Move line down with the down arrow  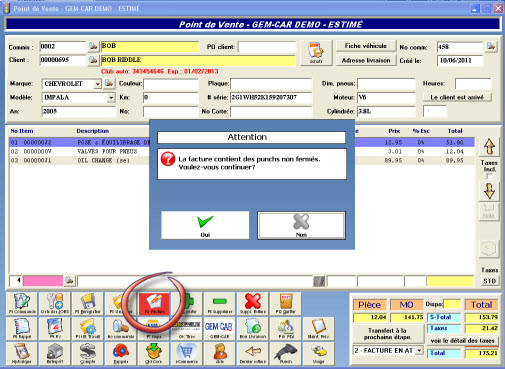coord(489,191)
